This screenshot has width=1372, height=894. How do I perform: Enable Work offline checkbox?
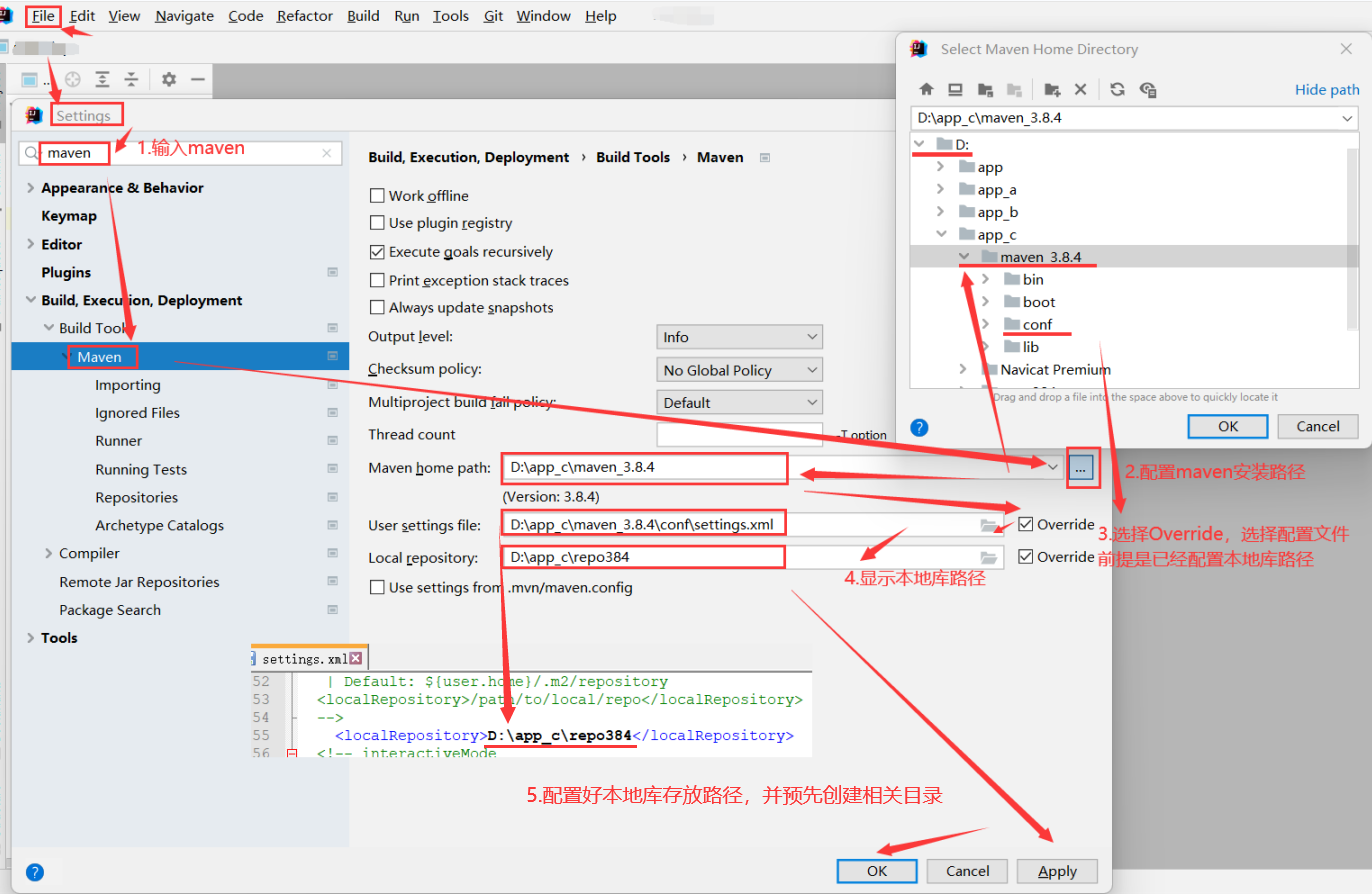(377, 196)
